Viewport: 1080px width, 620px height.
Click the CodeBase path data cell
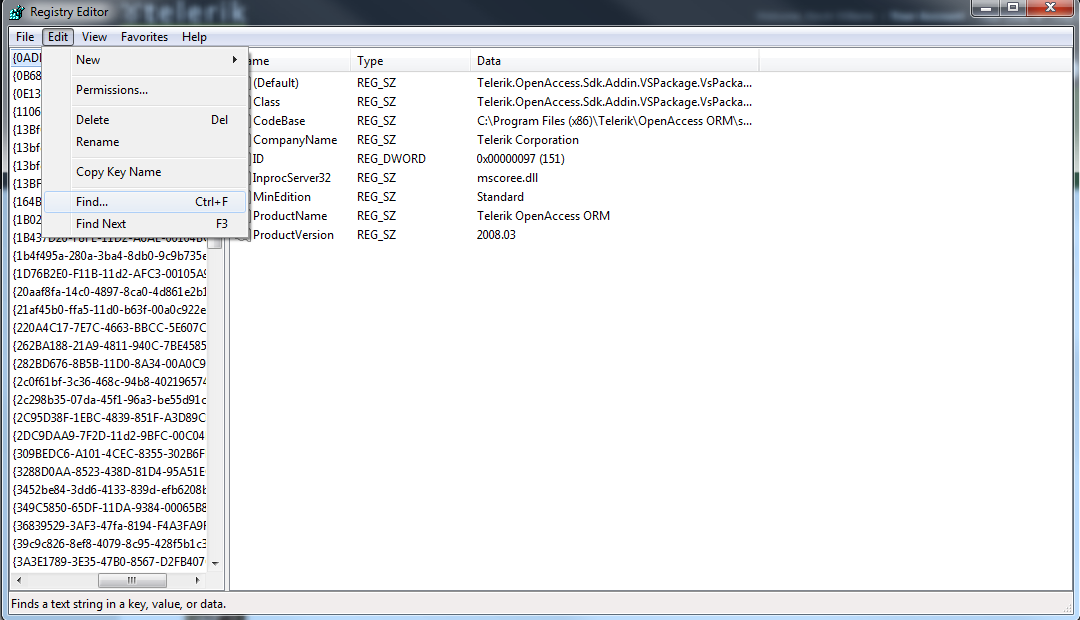[614, 121]
